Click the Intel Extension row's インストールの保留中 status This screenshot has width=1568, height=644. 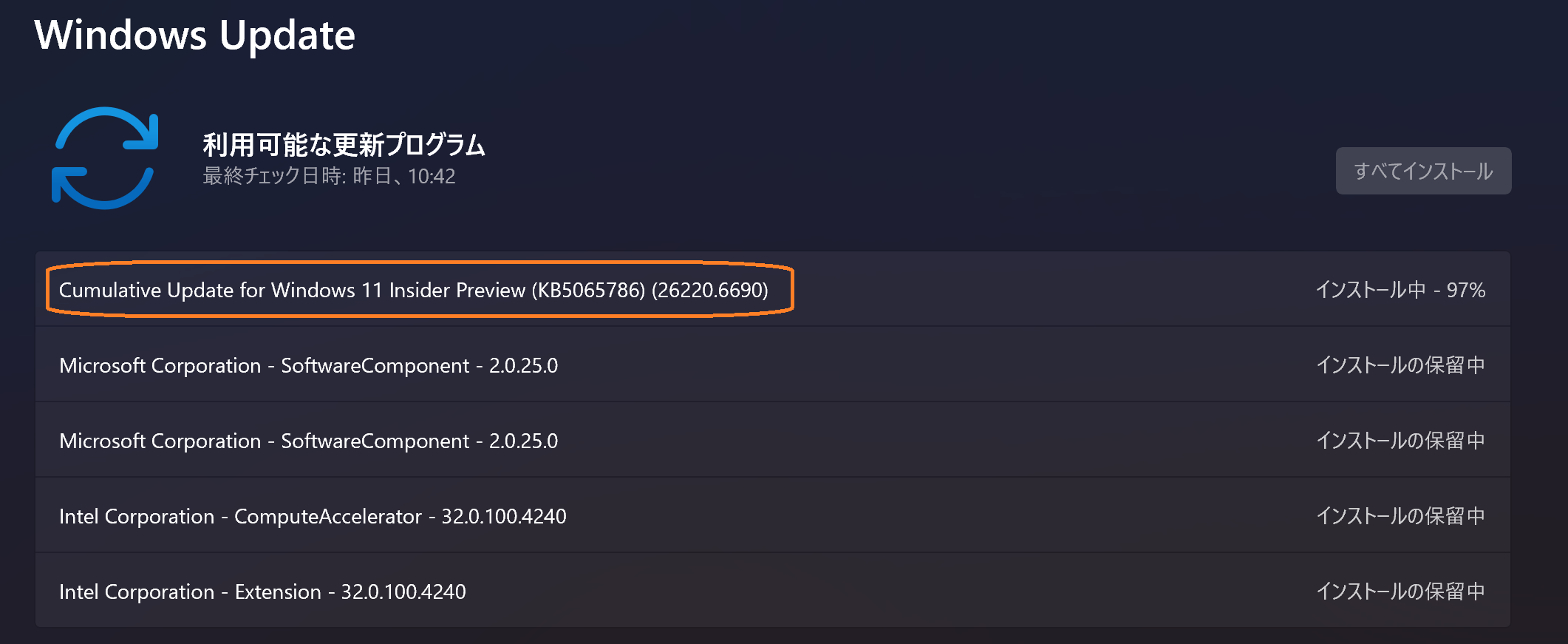(x=1400, y=592)
